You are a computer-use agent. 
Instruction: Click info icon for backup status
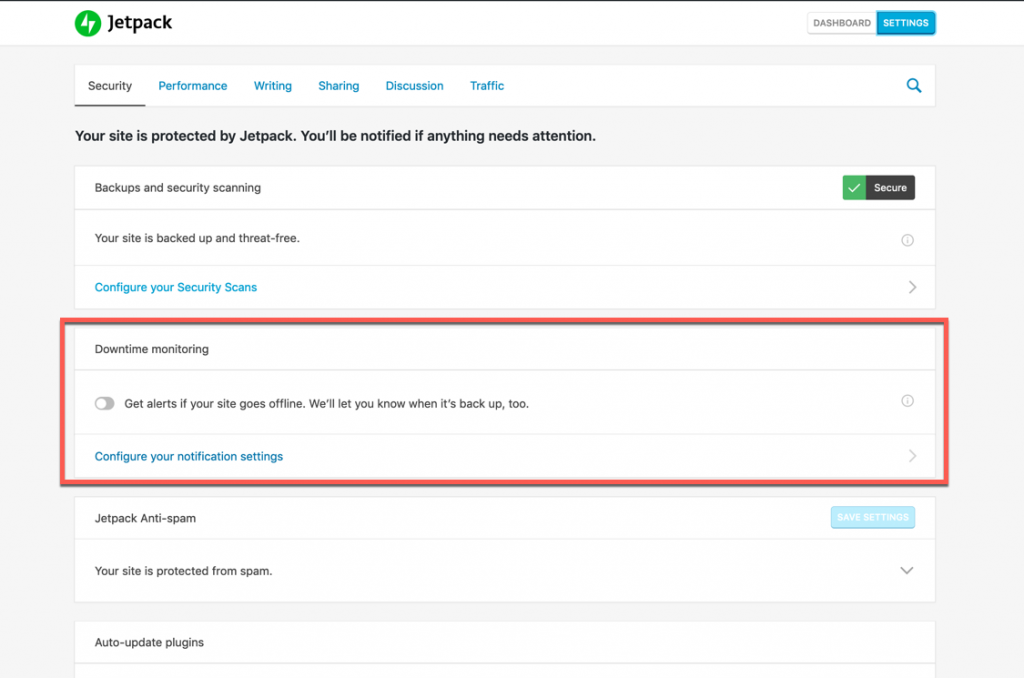(x=907, y=240)
